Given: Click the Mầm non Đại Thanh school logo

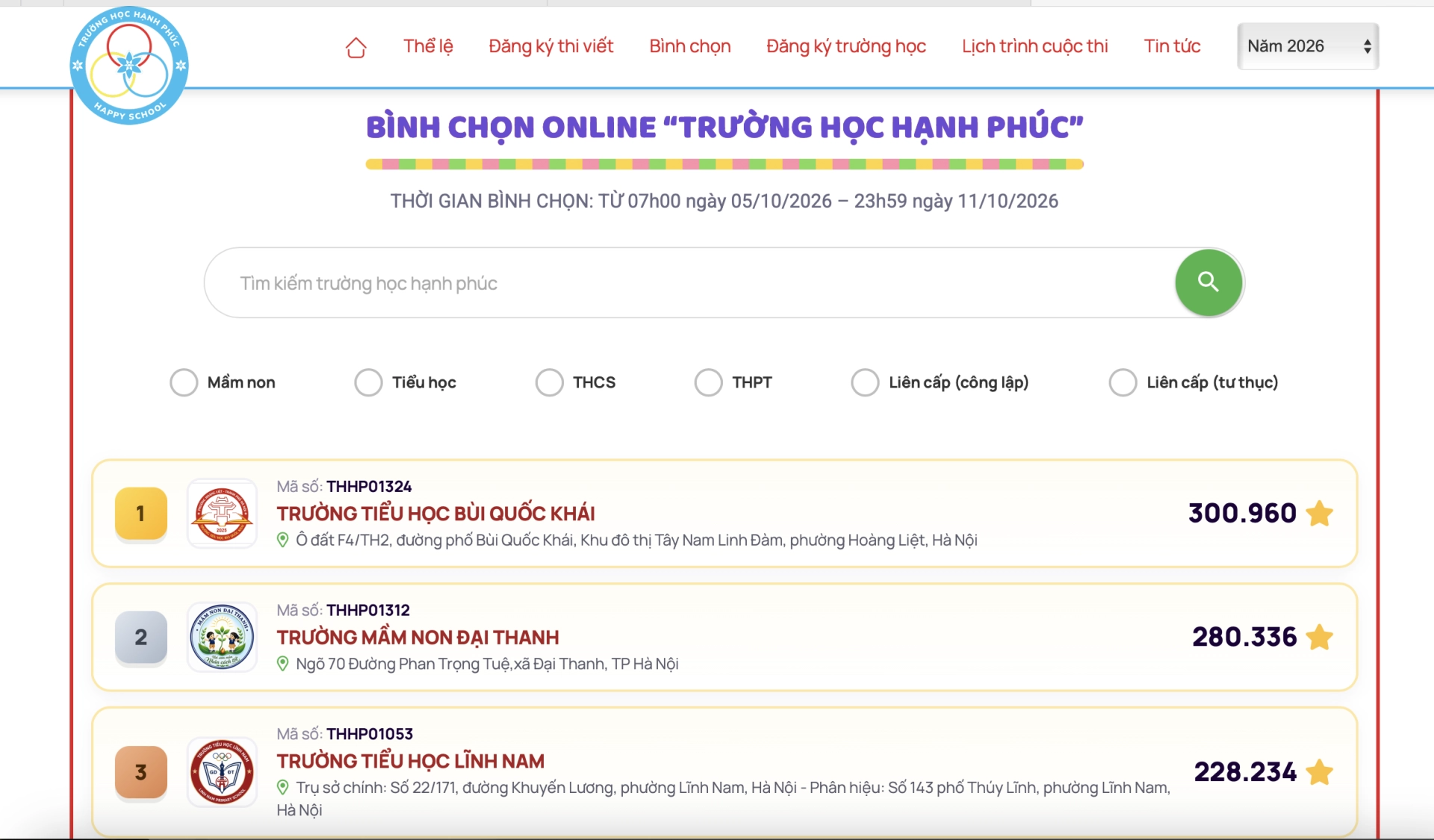Looking at the screenshot, I should coord(222,637).
